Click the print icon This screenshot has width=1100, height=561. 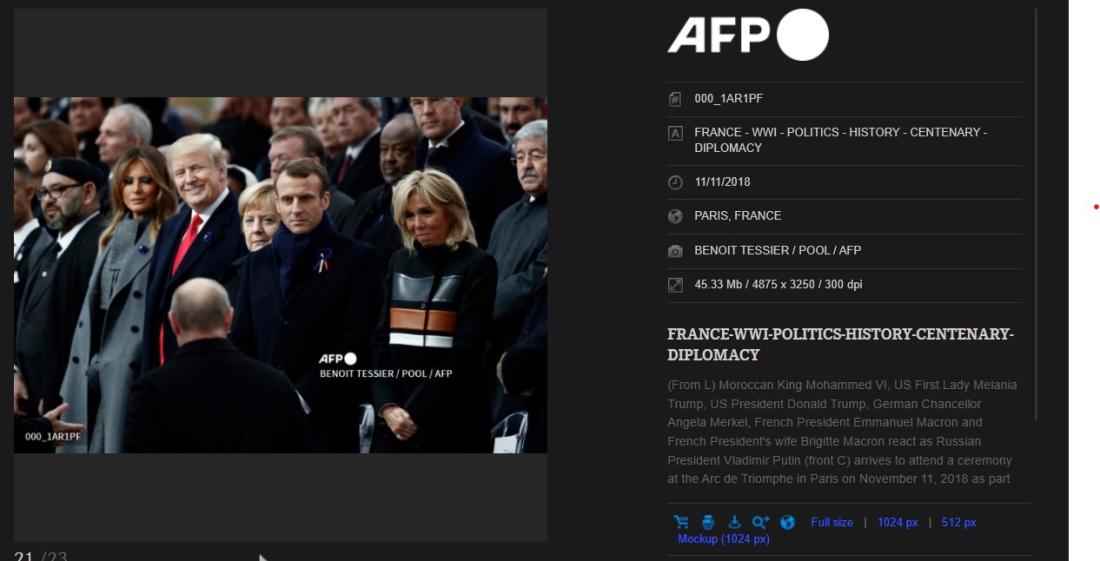pos(708,522)
